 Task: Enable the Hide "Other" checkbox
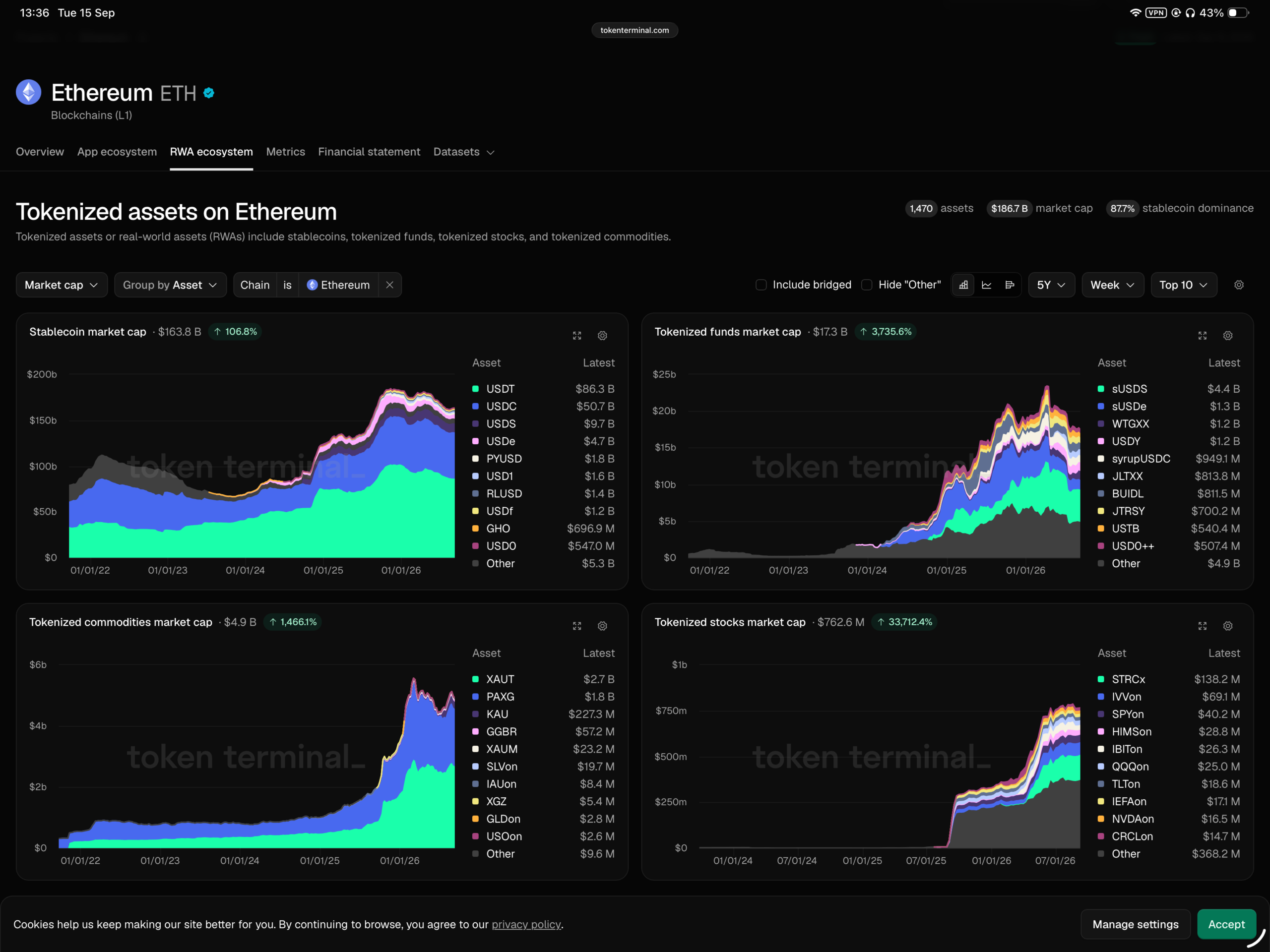(x=867, y=285)
